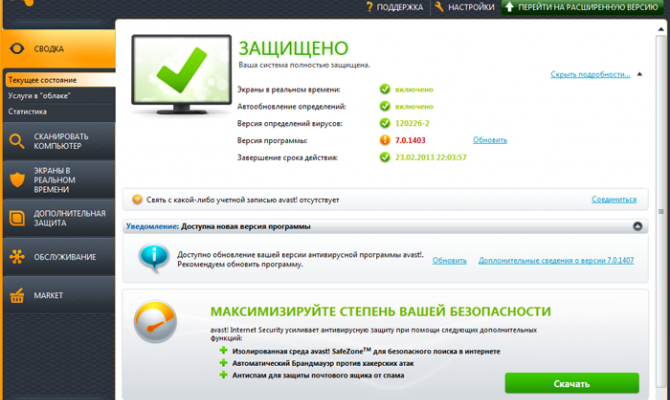Click the Уведомление header bar text
Viewport: 670px width, 400px height.
click(x=218, y=226)
